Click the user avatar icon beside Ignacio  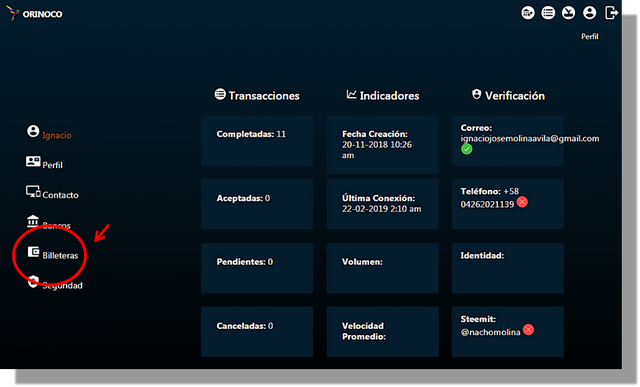[x=33, y=131]
